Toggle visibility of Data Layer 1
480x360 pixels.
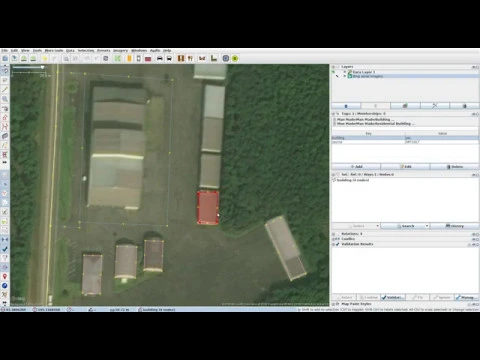coord(345,72)
